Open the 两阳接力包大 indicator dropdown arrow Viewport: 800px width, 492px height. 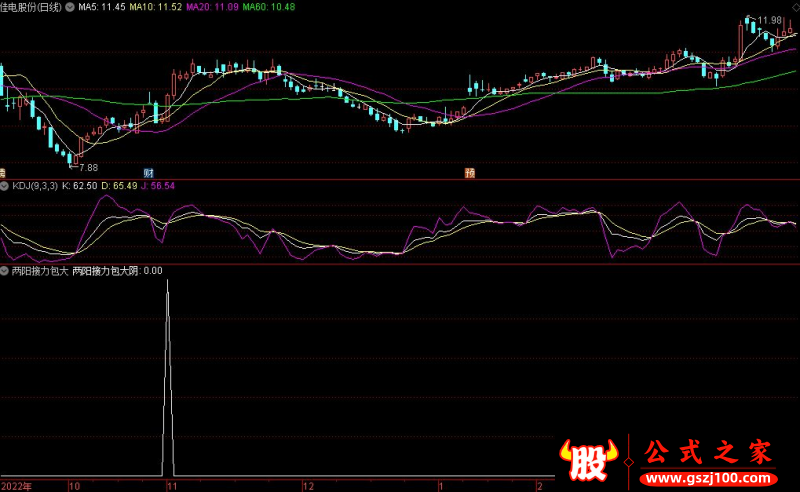coord(5,270)
